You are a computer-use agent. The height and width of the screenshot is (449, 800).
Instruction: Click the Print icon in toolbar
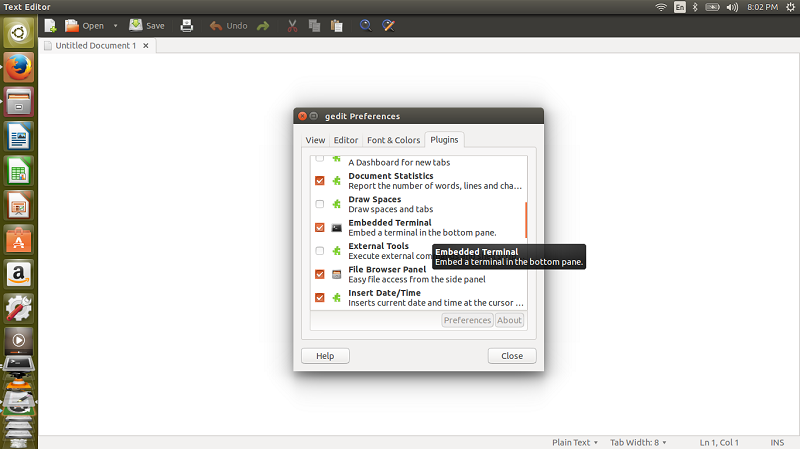point(187,26)
